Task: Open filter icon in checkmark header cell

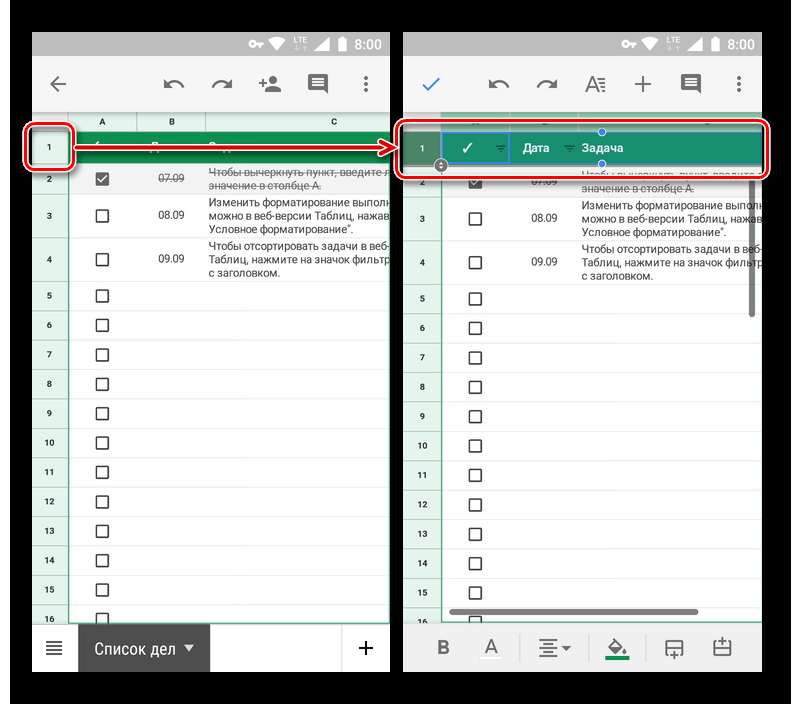Action: coord(500,148)
